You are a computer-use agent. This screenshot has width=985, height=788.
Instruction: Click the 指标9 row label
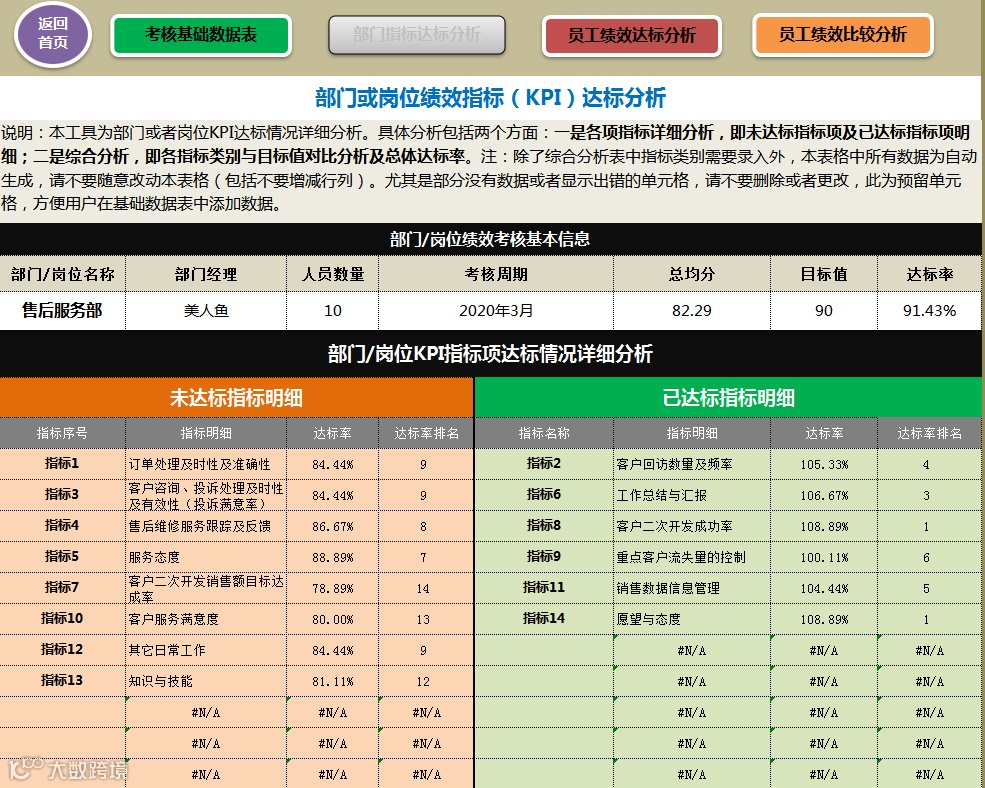point(544,557)
